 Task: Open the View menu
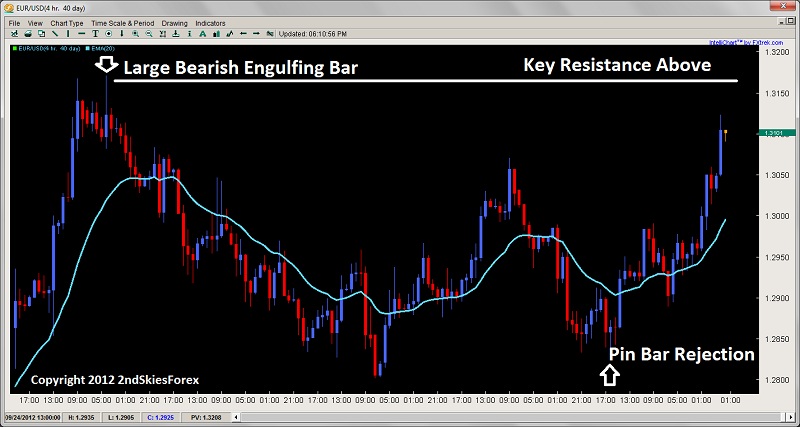point(35,23)
